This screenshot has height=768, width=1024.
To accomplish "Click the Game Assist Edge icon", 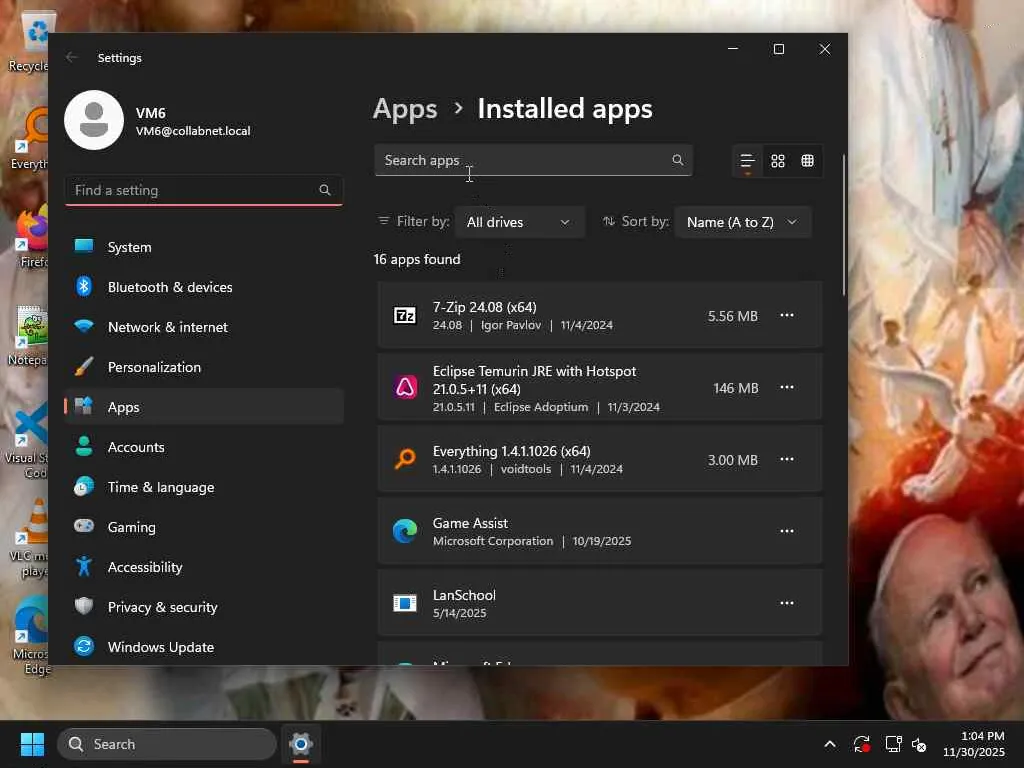I will [405, 531].
